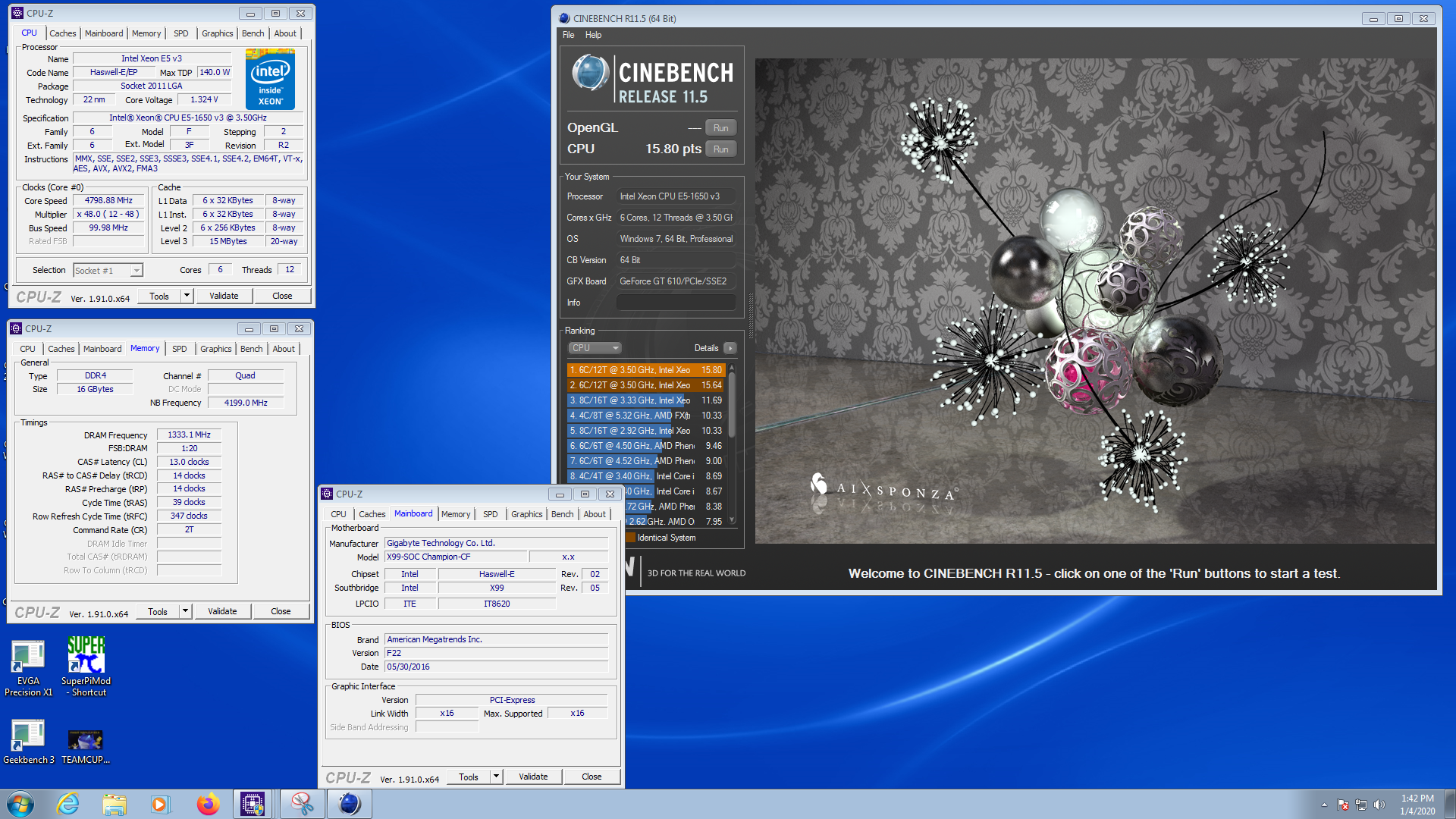Open Firefox from the taskbar

tap(207, 804)
